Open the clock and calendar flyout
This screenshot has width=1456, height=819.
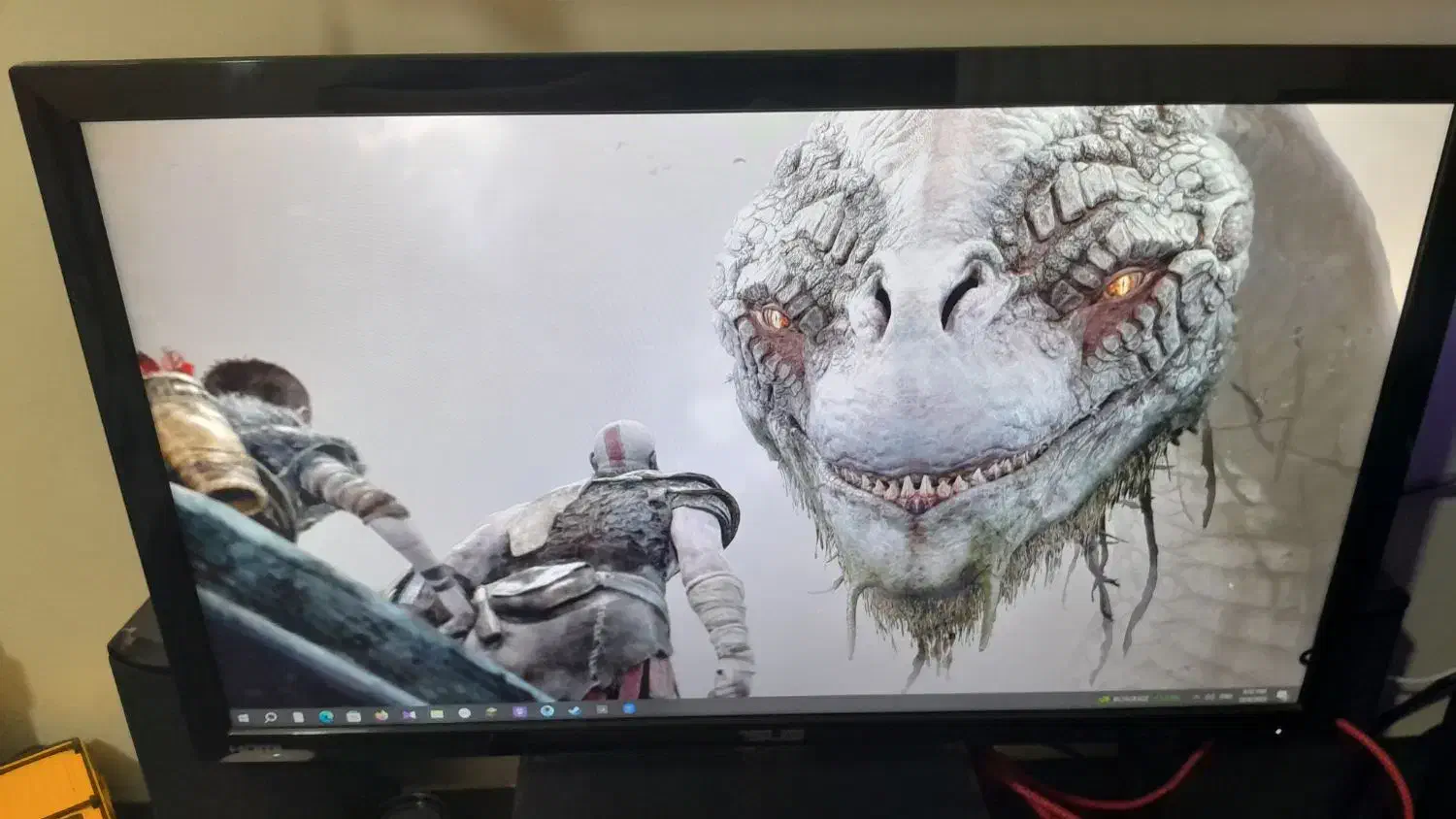(1253, 695)
